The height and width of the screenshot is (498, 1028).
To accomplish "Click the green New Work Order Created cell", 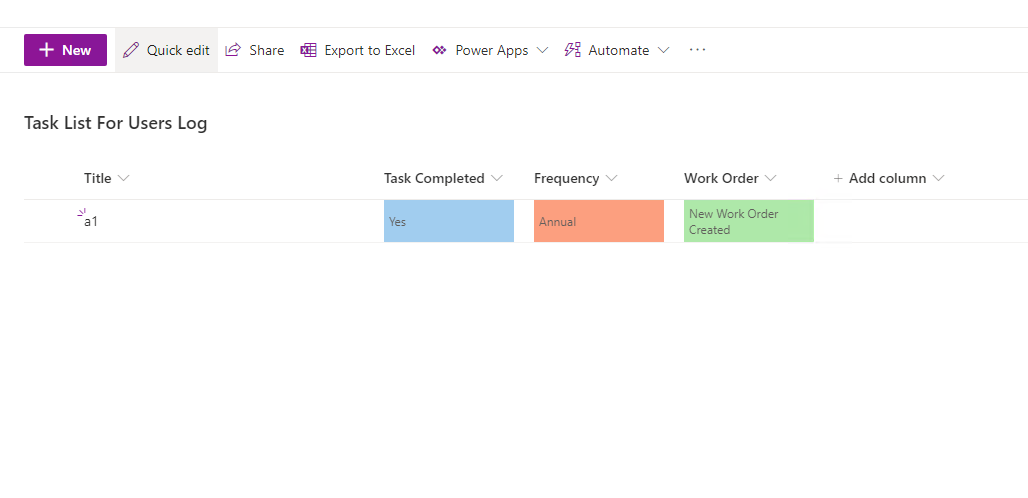I will [x=749, y=221].
